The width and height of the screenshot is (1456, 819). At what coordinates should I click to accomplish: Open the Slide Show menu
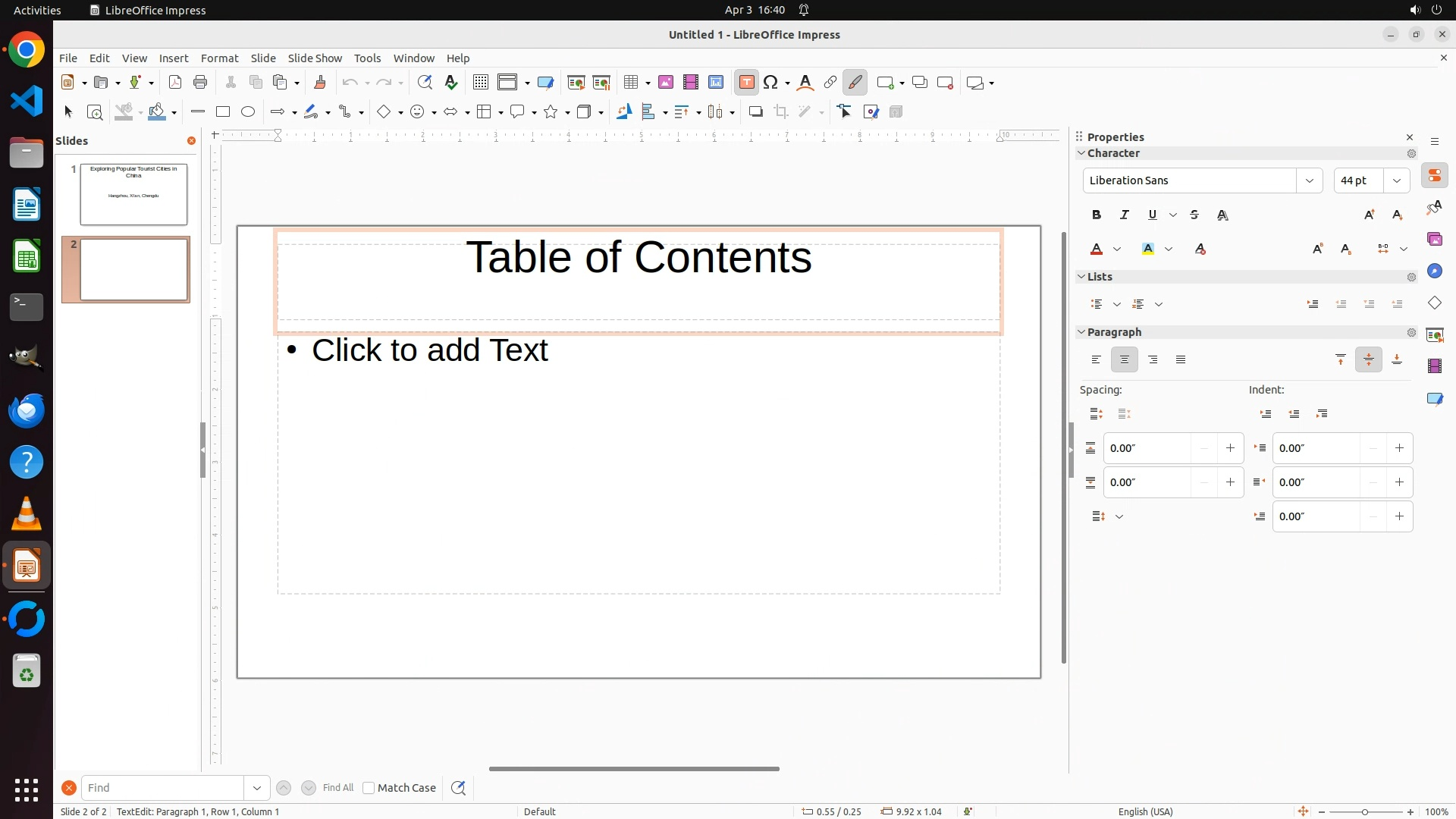pos(315,58)
